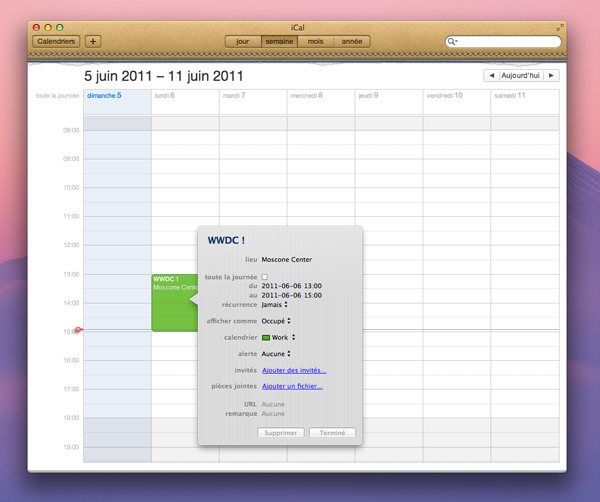
Task: Zoom the iCal window green button
Action: 60,28
